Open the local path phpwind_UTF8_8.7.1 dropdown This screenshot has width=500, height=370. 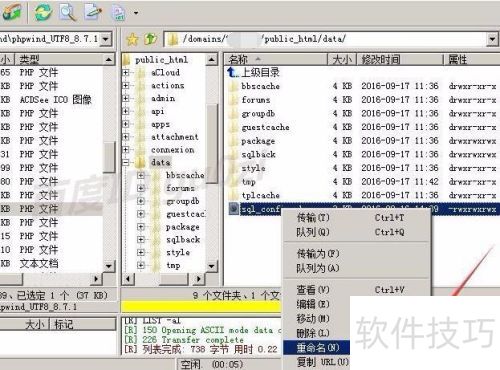106,39
